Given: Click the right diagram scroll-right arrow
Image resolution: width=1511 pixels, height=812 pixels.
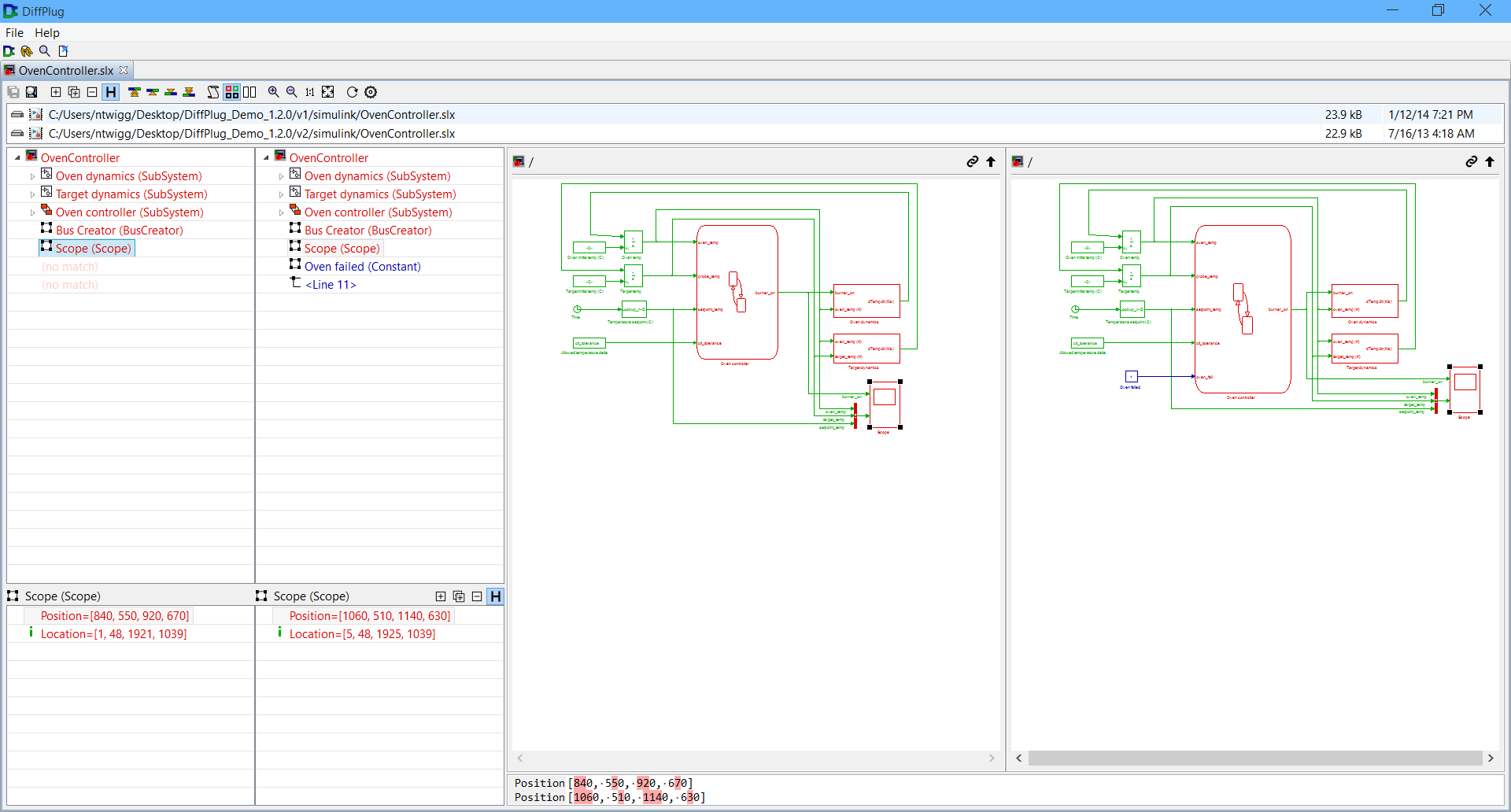Looking at the screenshot, I should 1491,758.
